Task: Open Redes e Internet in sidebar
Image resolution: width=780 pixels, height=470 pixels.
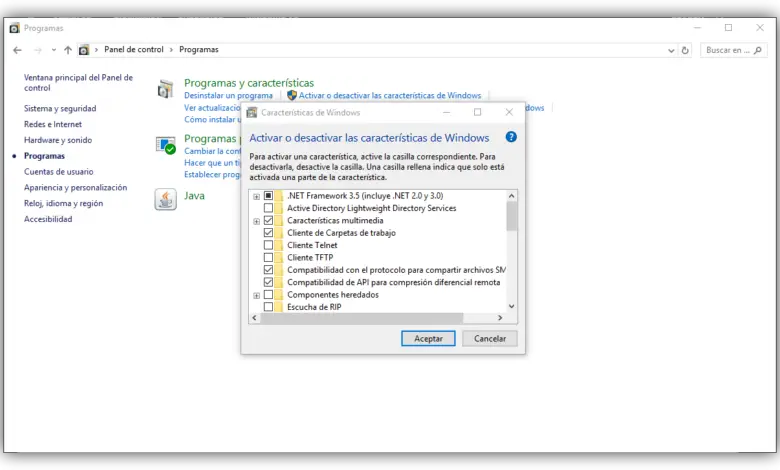Action: point(53,124)
